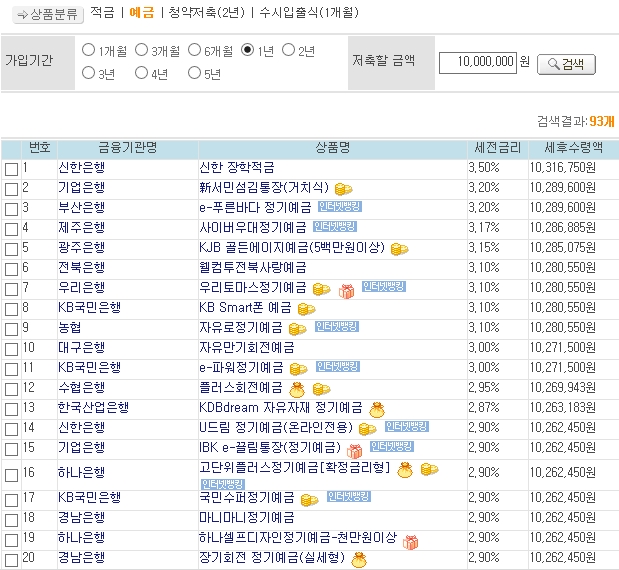Switch to the 수시입출식(1개월) category tab
This screenshot has height=570, width=619.
pyautogui.click(x=309, y=12)
